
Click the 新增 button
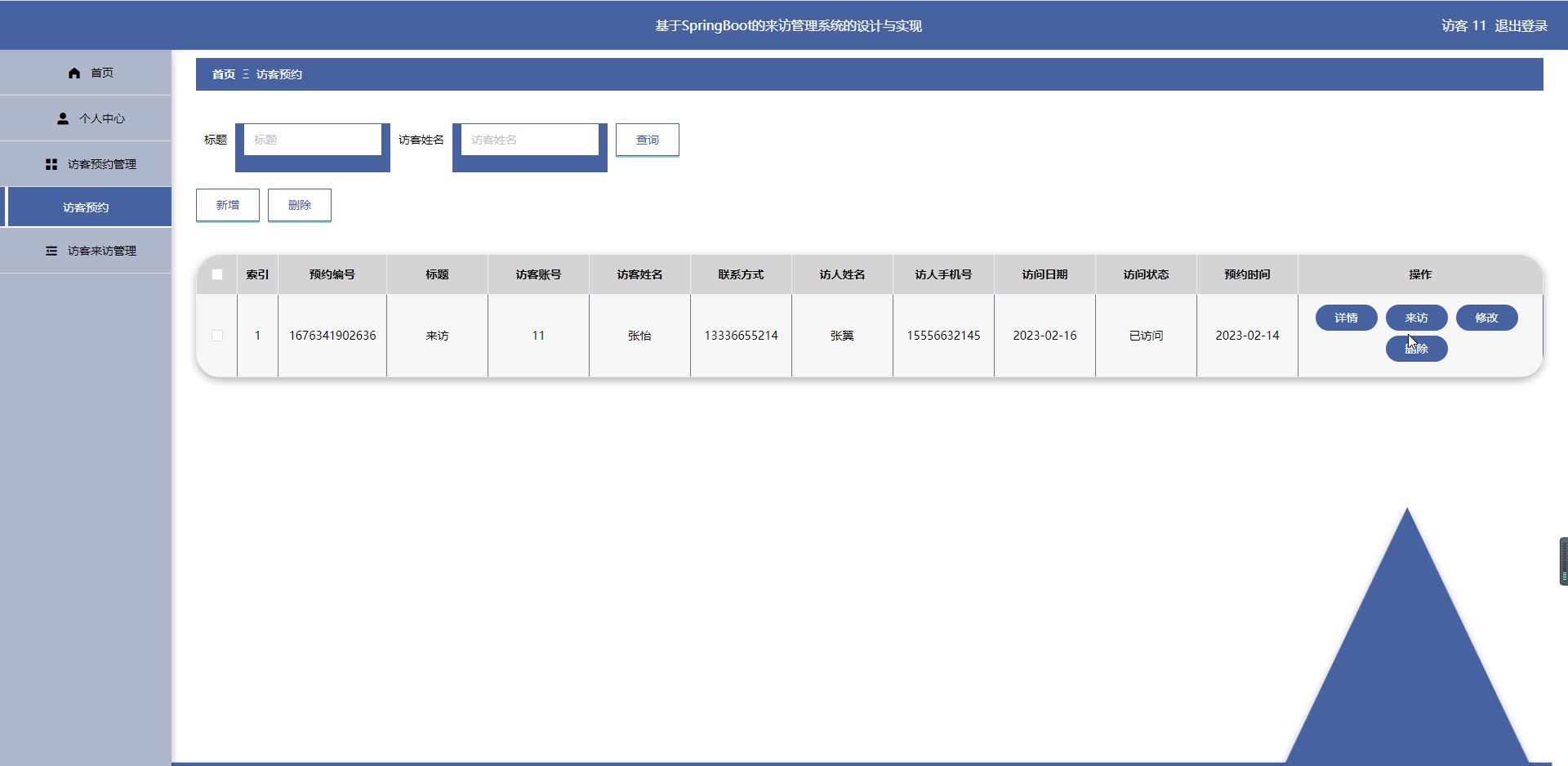(x=228, y=205)
